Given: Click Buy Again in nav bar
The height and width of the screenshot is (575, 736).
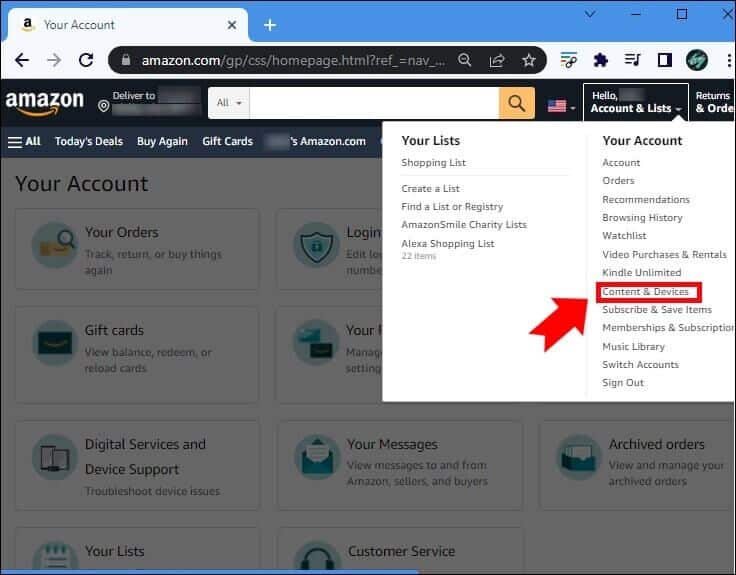Looking at the screenshot, I should (162, 141).
